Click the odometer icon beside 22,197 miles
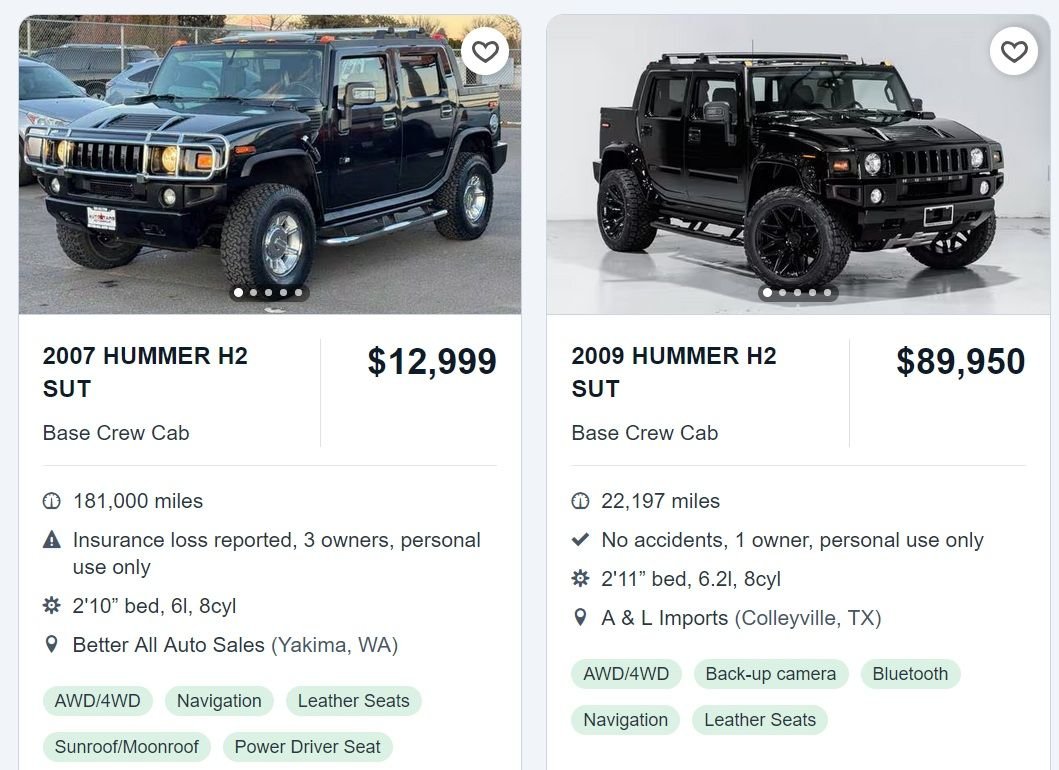 (580, 501)
